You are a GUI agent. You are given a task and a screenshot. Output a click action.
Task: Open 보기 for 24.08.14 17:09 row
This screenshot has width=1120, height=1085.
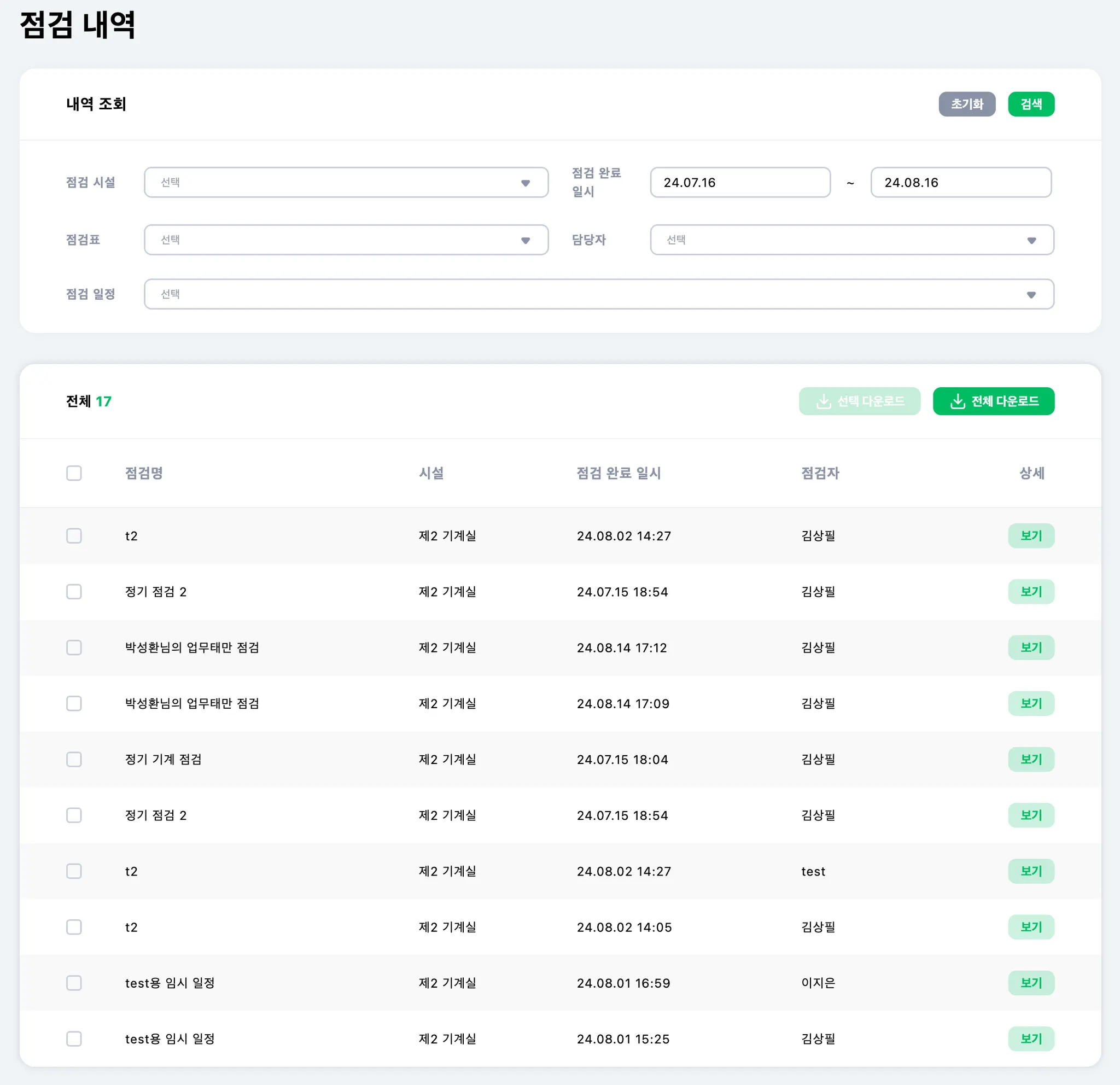point(1031,703)
